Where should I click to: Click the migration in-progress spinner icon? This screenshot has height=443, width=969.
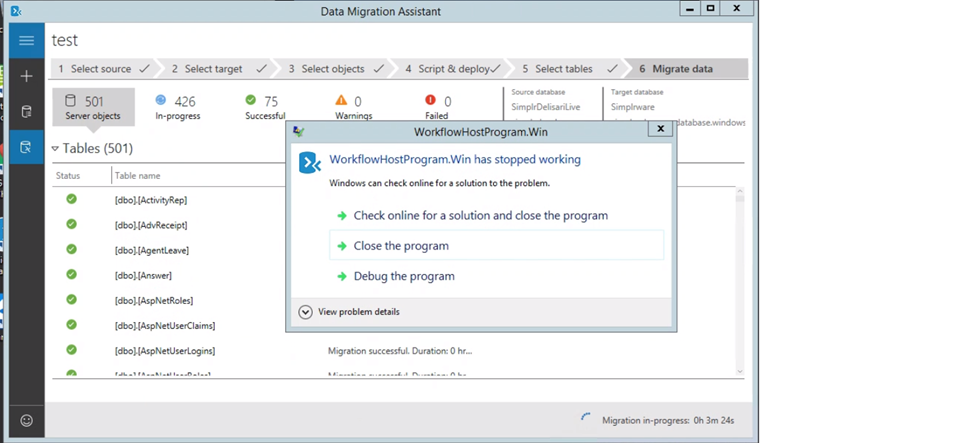[x=586, y=419]
